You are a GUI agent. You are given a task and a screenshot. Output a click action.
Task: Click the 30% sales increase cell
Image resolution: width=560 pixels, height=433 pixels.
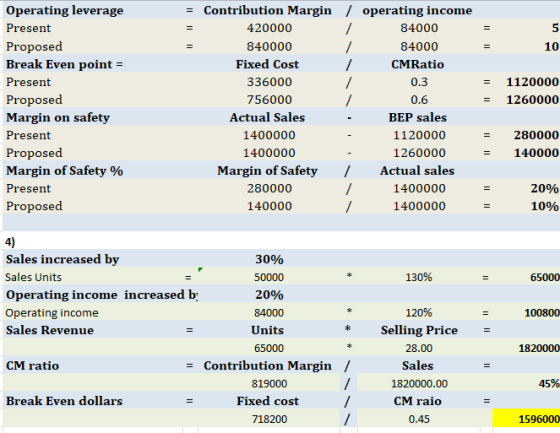click(x=269, y=259)
